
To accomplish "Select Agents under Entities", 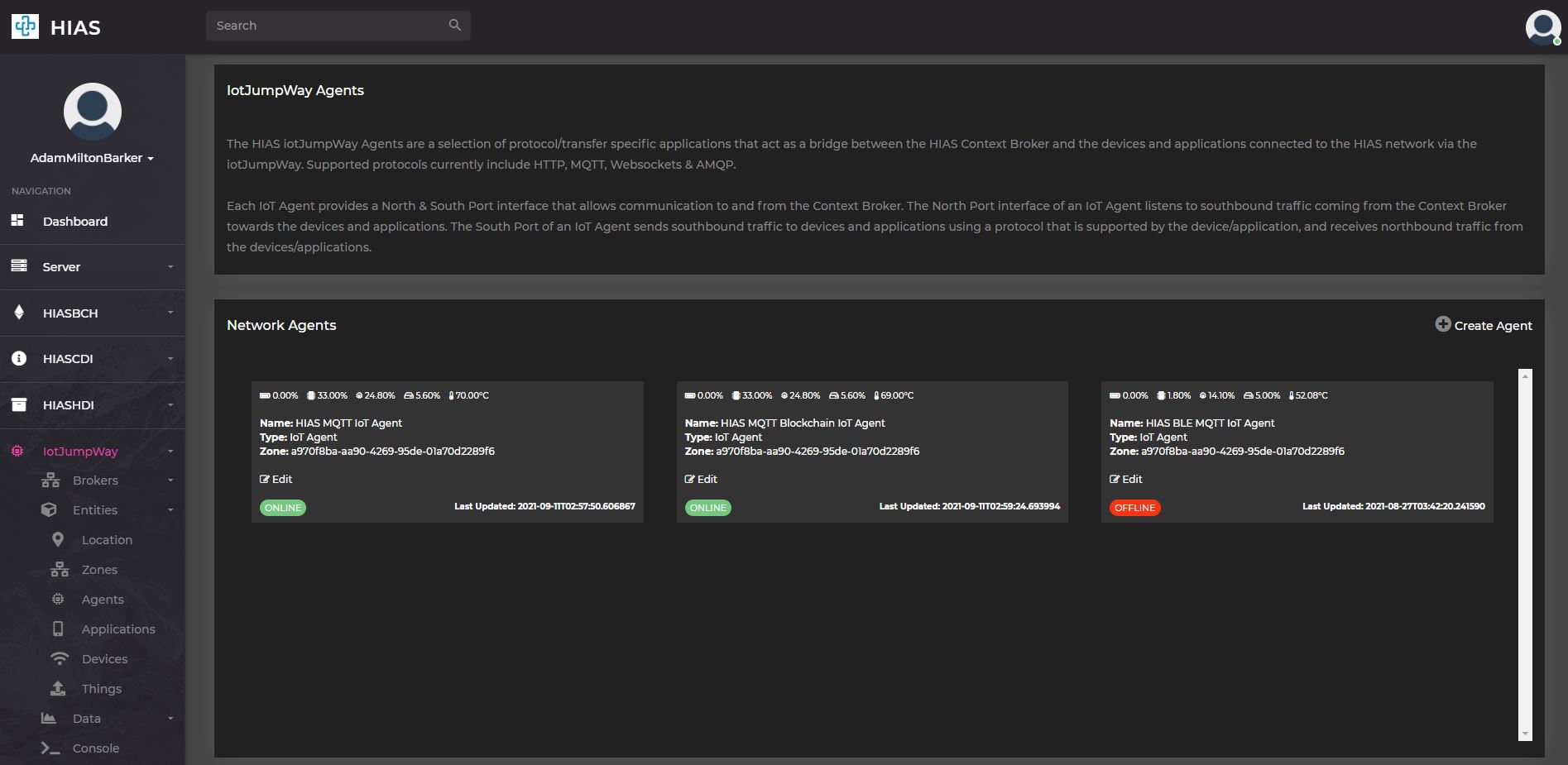I will (x=103, y=599).
